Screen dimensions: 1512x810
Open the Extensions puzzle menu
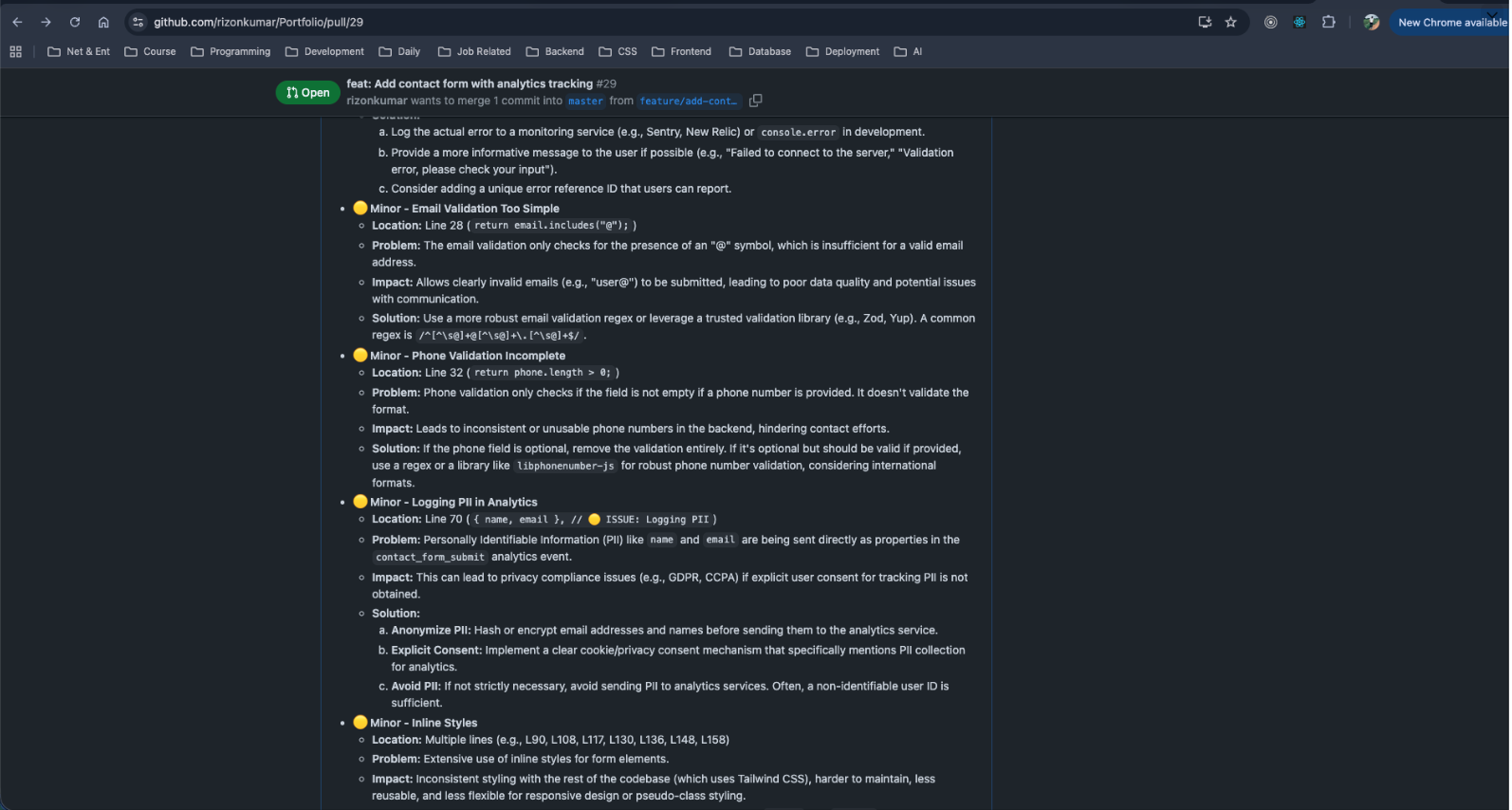pos(1329,22)
